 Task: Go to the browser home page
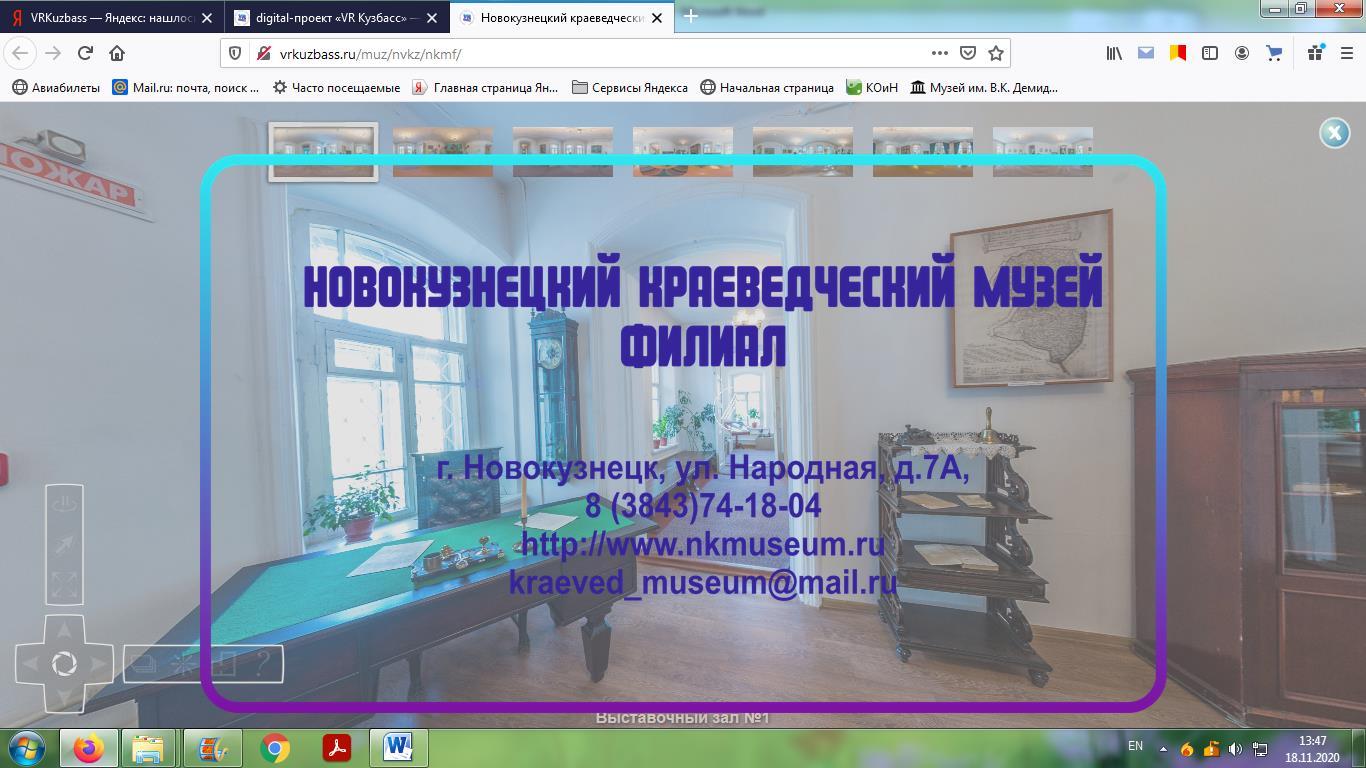[x=117, y=53]
